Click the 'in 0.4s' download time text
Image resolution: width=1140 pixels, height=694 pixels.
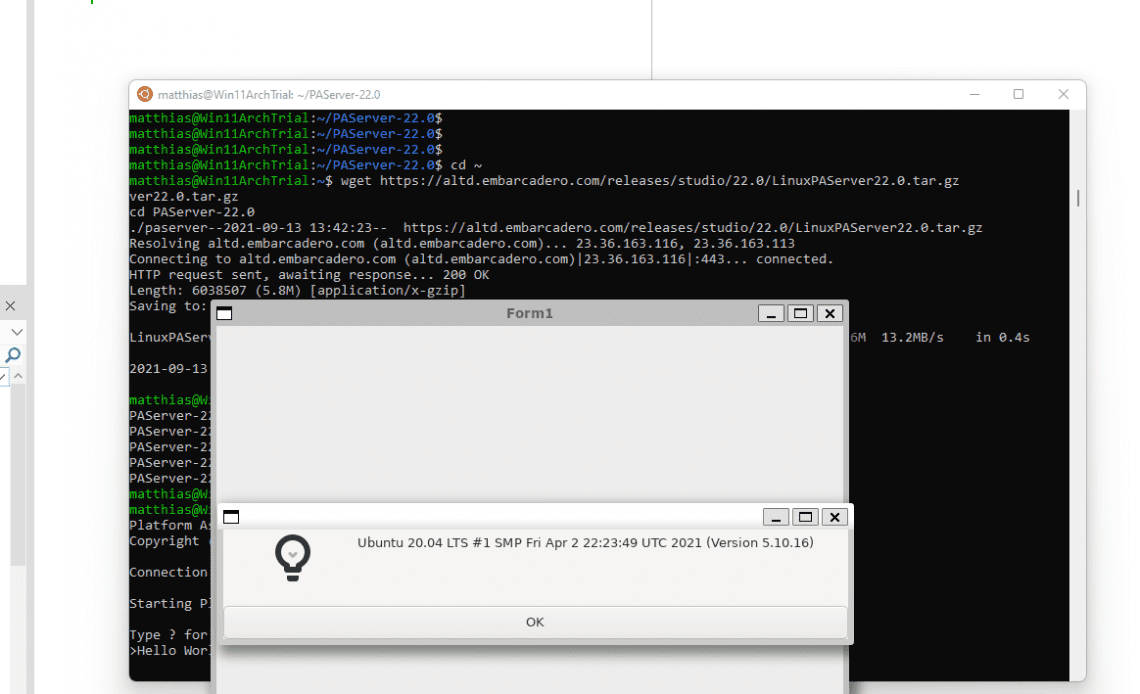[1003, 337]
